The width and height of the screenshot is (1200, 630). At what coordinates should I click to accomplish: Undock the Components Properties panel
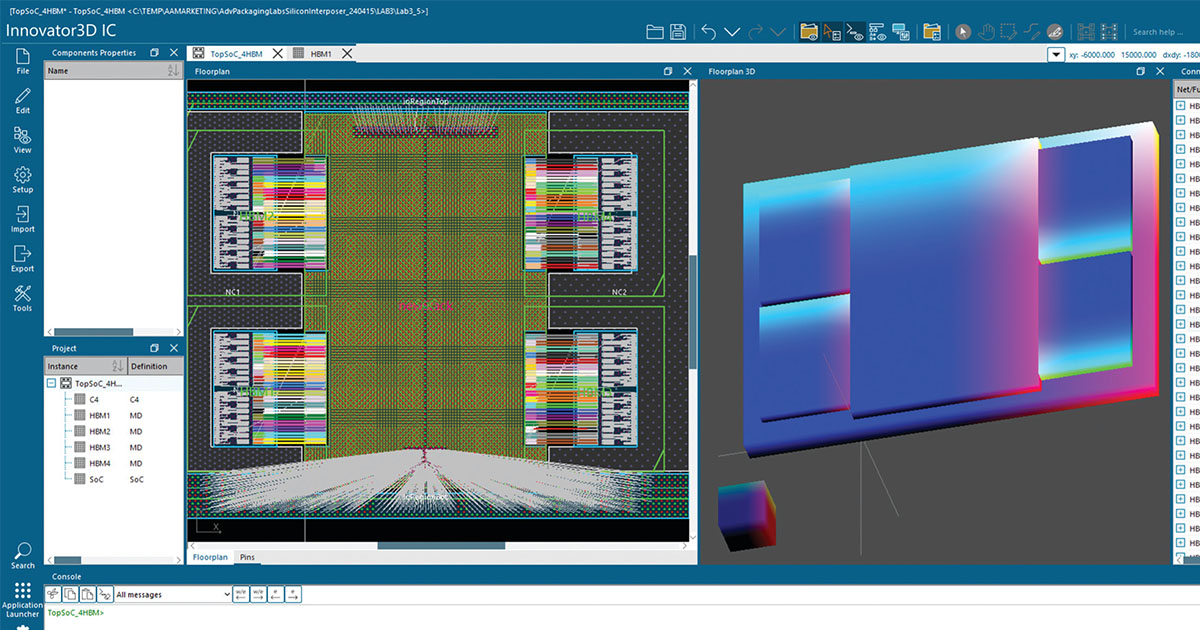click(155, 52)
